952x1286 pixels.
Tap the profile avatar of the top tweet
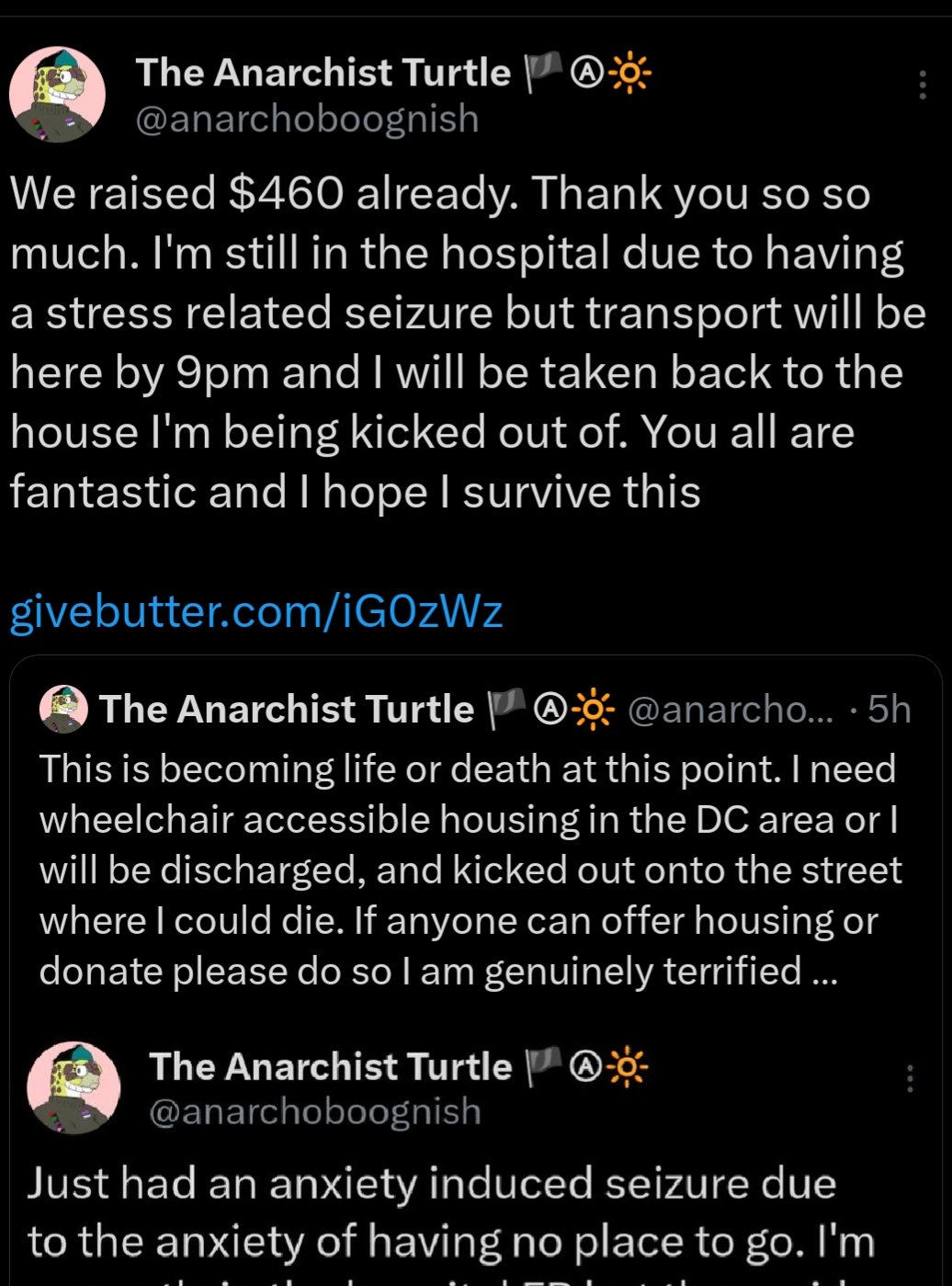tap(57, 95)
